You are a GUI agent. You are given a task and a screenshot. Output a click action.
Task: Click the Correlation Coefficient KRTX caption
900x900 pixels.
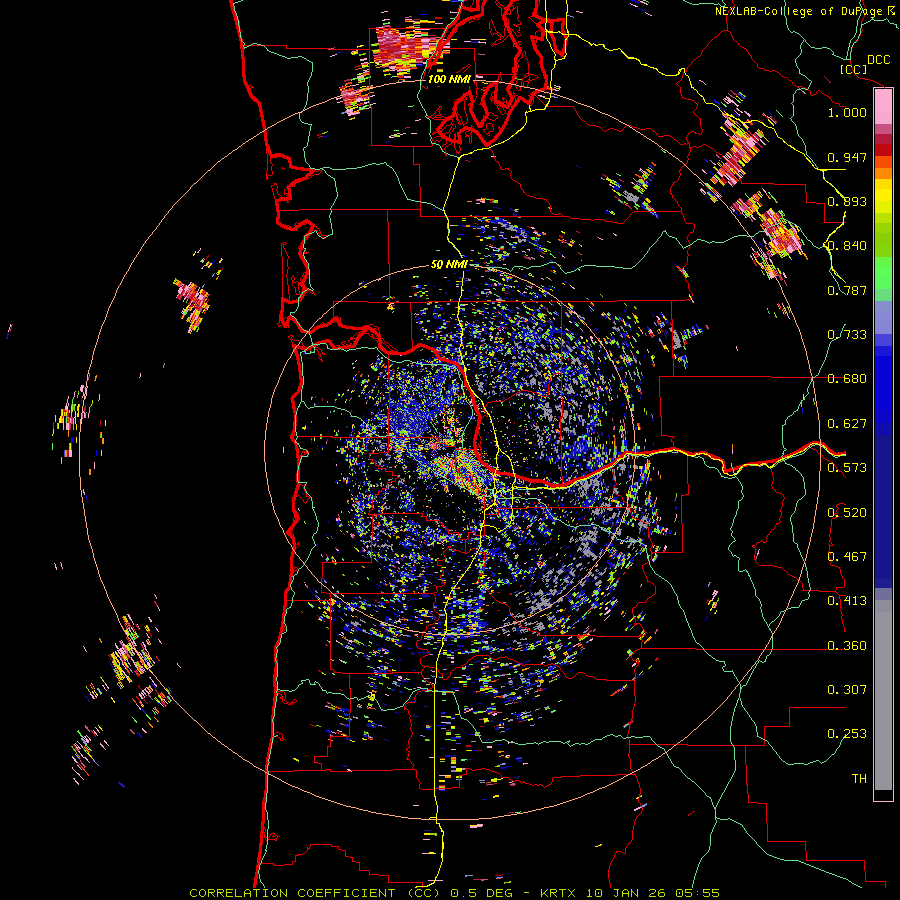click(x=454, y=893)
